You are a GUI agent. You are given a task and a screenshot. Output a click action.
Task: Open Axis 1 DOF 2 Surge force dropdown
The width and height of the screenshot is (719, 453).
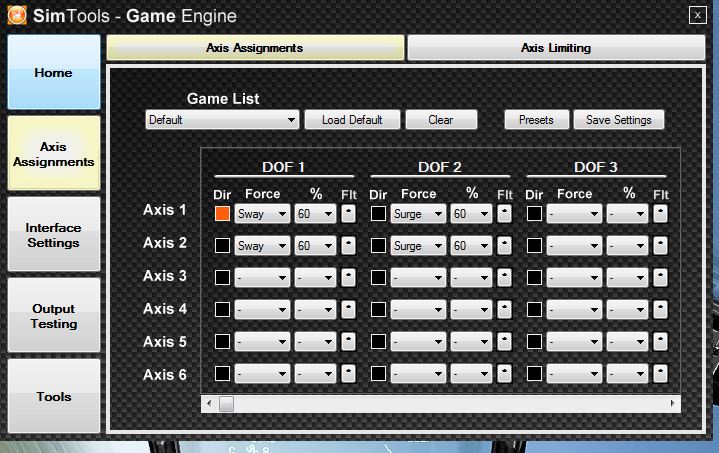pos(418,214)
